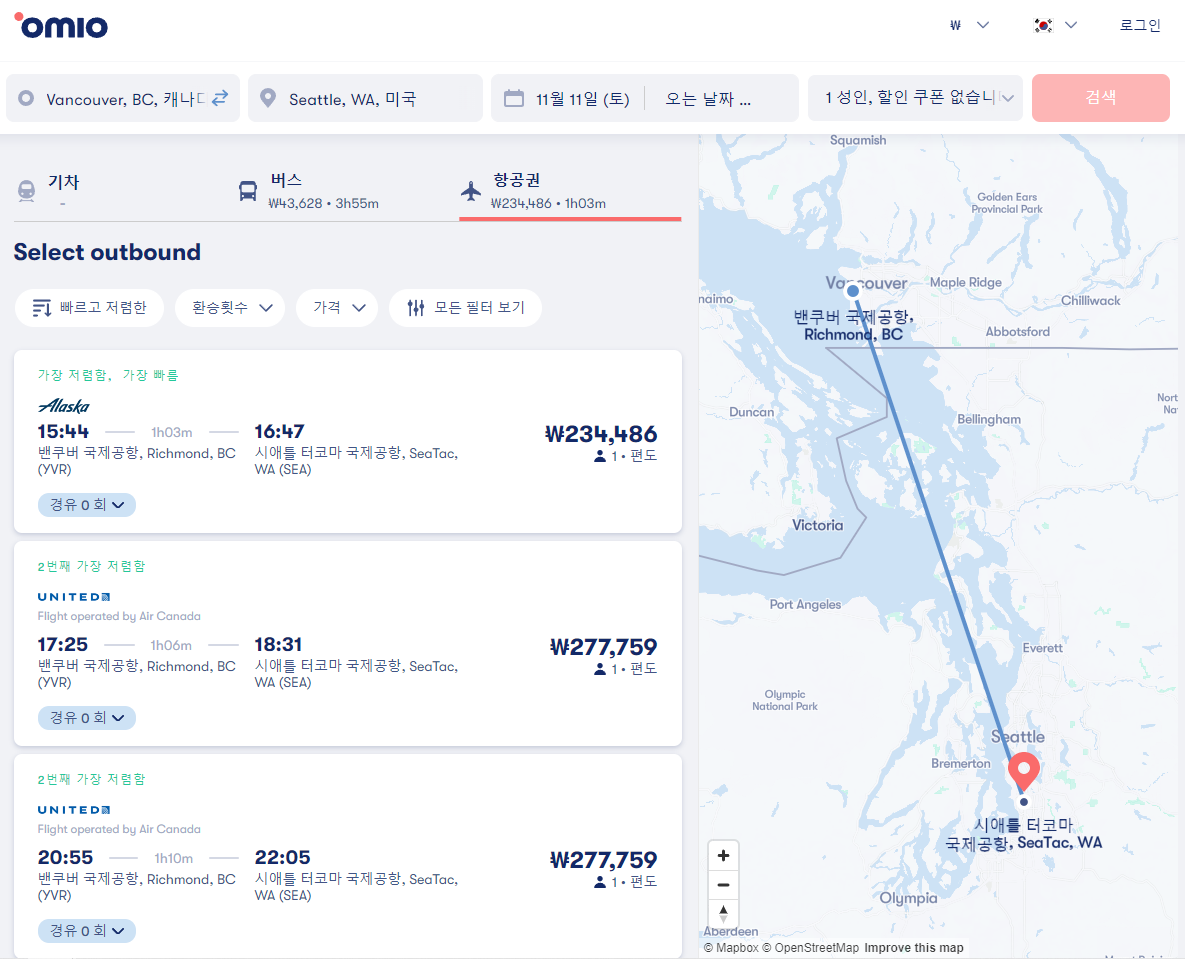Open the passengers 1 성인 dropdown

pos(915,97)
